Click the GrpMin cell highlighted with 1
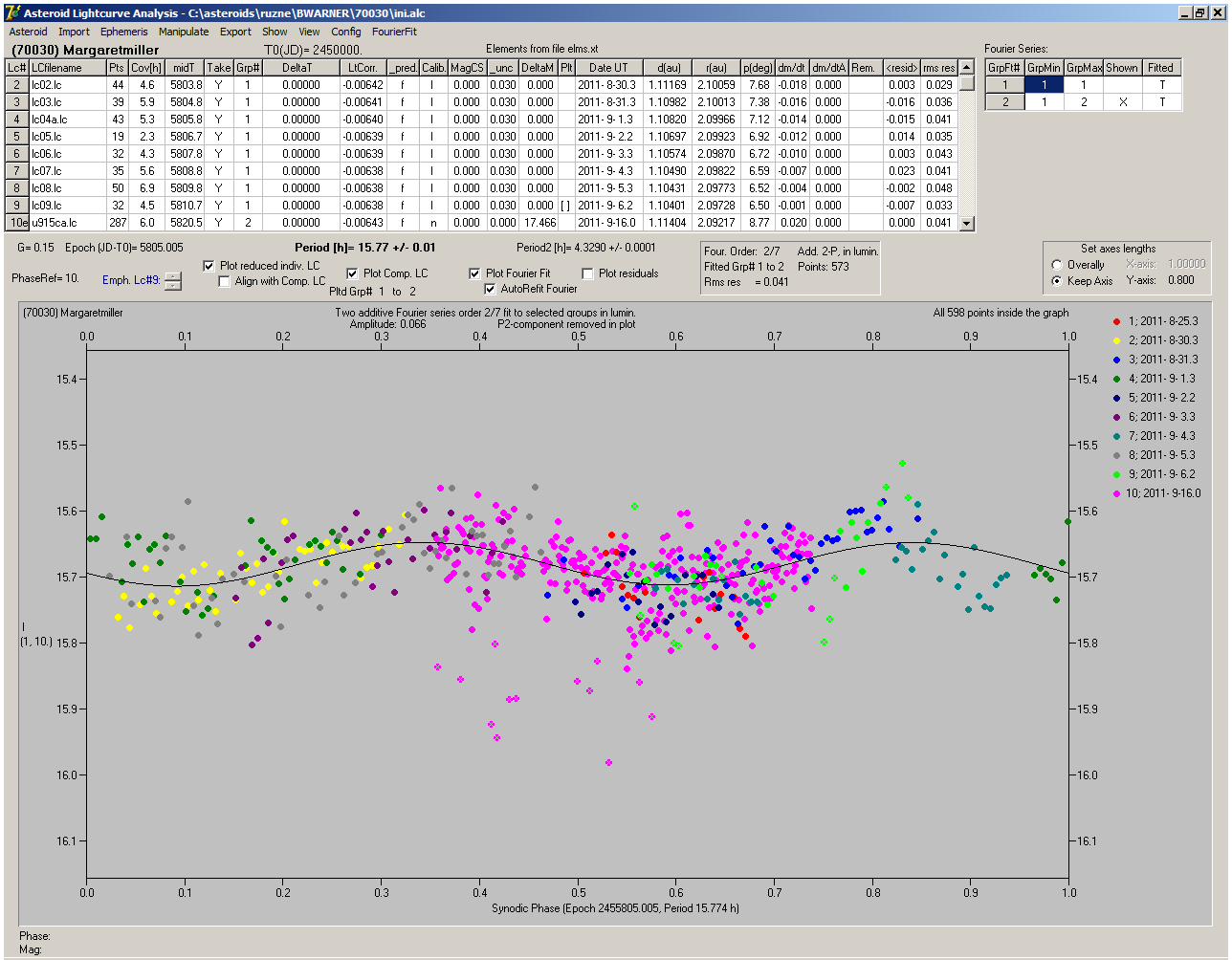The width and height of the screenshot is (1232, 960). pyautogui.click(x=1045, y=85)
